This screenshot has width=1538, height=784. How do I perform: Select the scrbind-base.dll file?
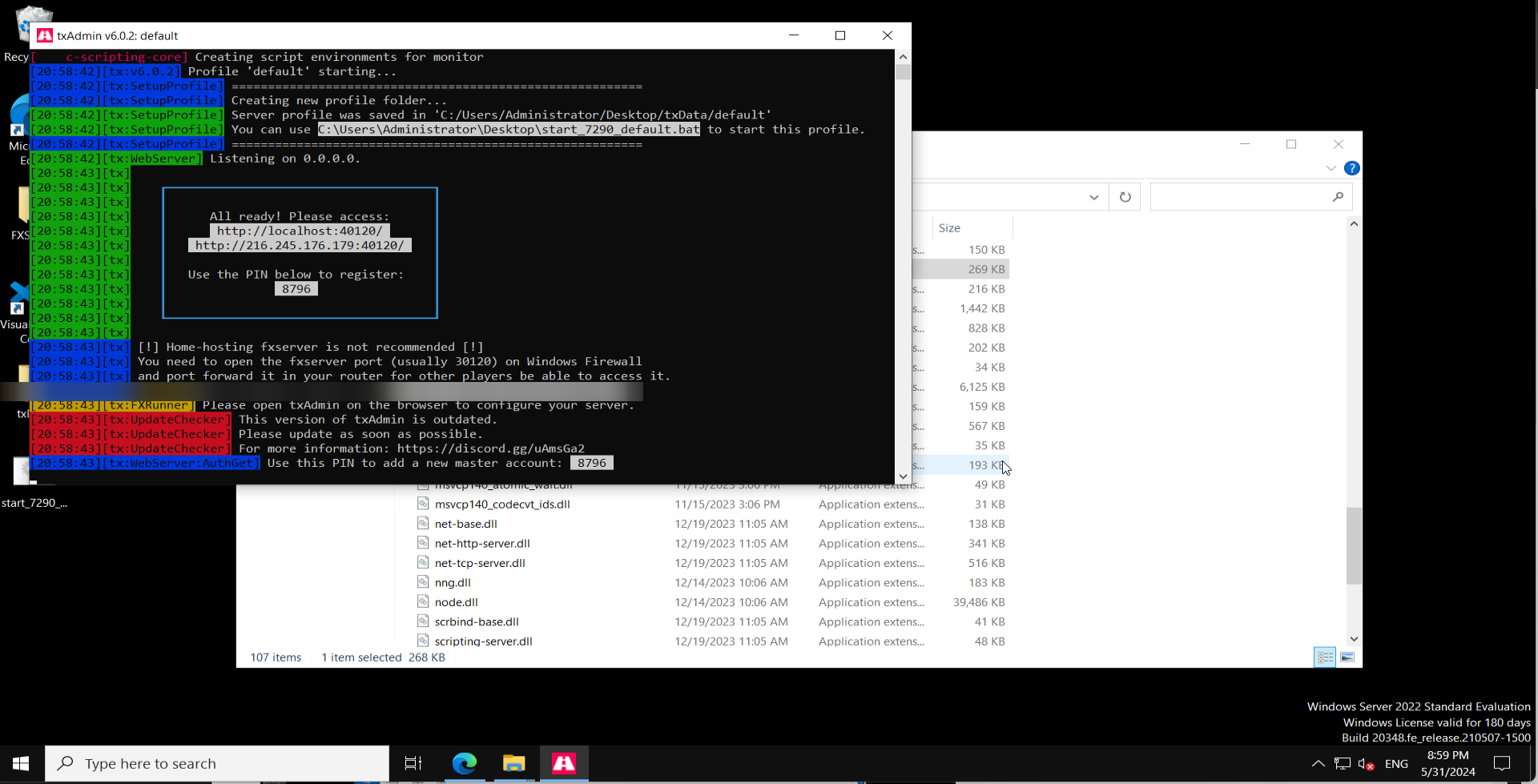click(477, 622)
